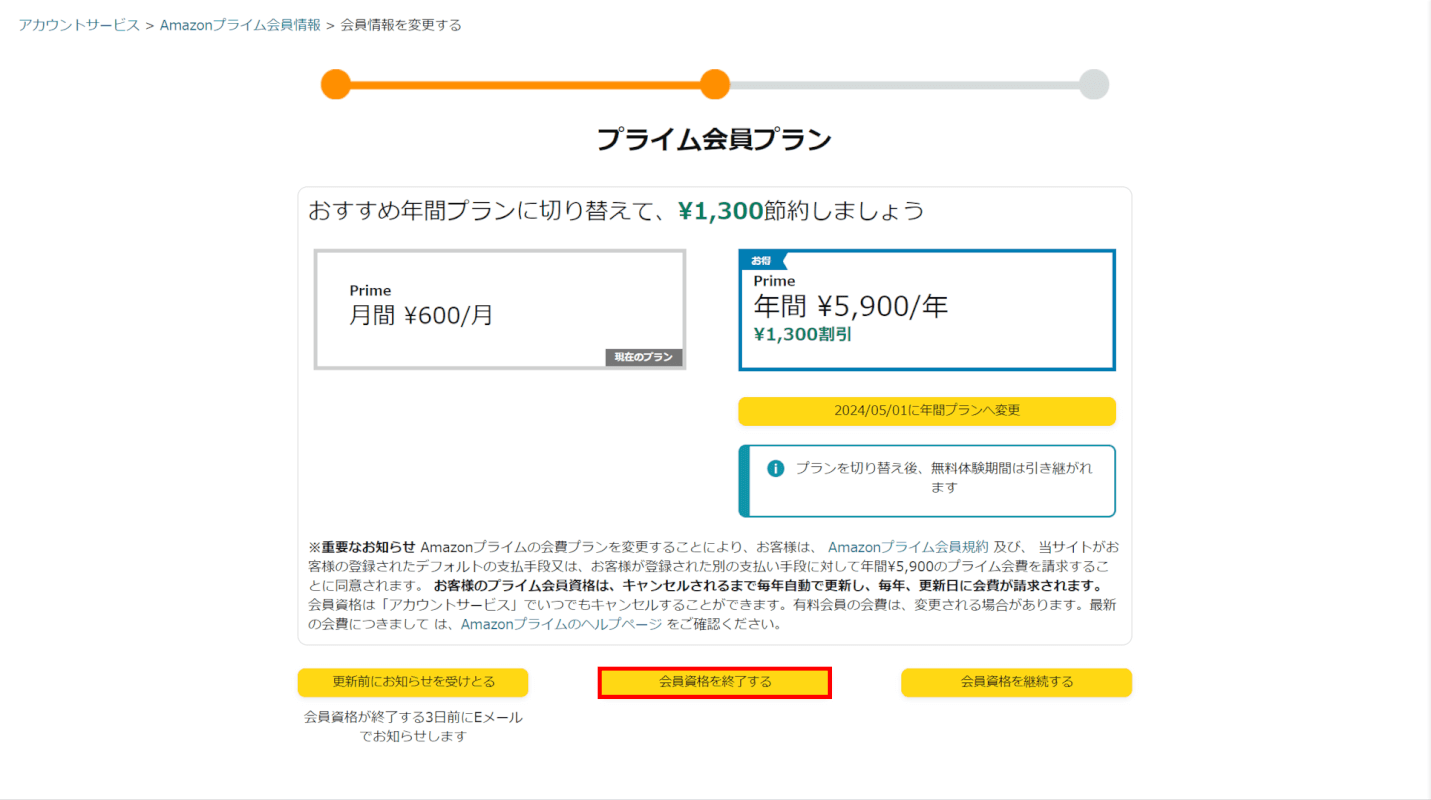This screenshot has height=800, width=1431.
Task: Select the monthly ¥600/月 Prime plan card
Action: [500, 309]
